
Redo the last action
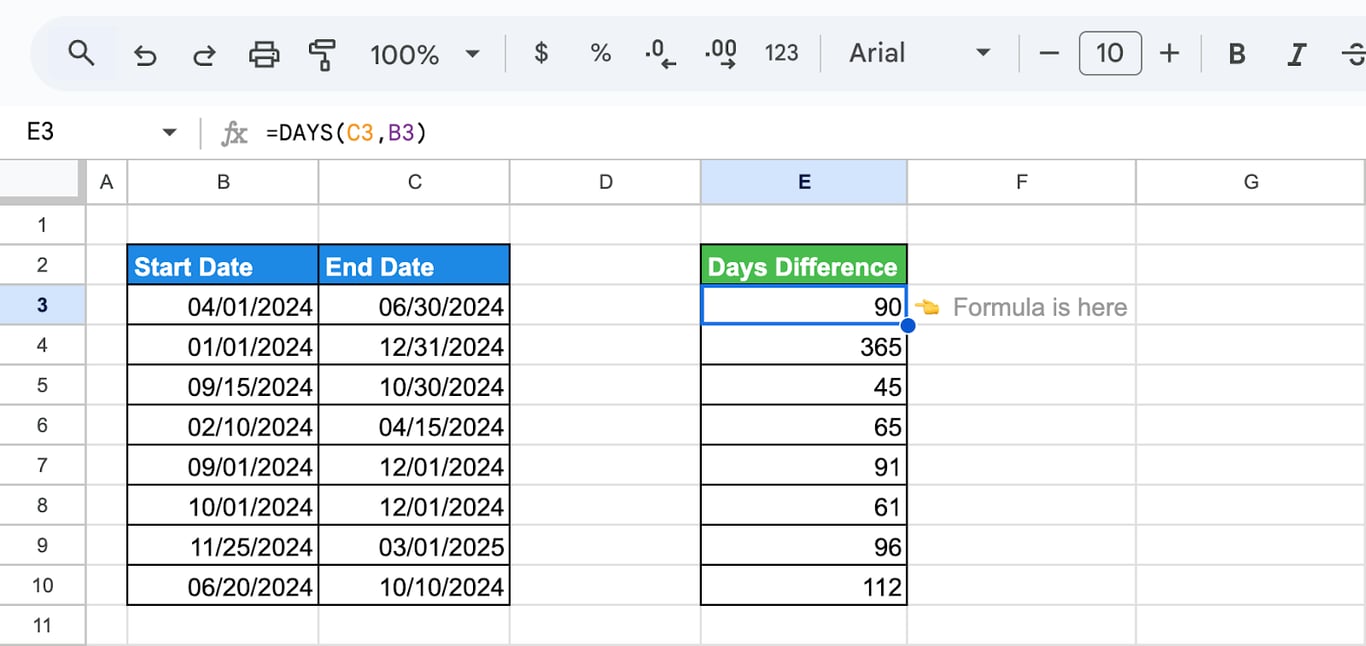[x=204, y=54]
